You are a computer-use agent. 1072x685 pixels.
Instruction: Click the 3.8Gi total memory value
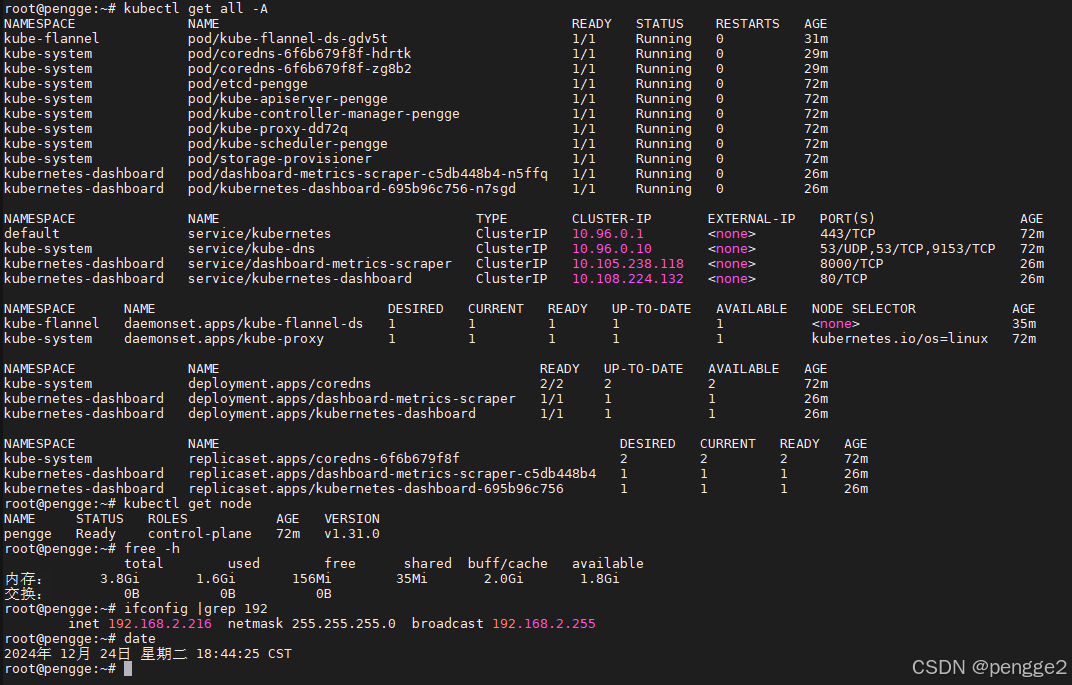[120, 580]
